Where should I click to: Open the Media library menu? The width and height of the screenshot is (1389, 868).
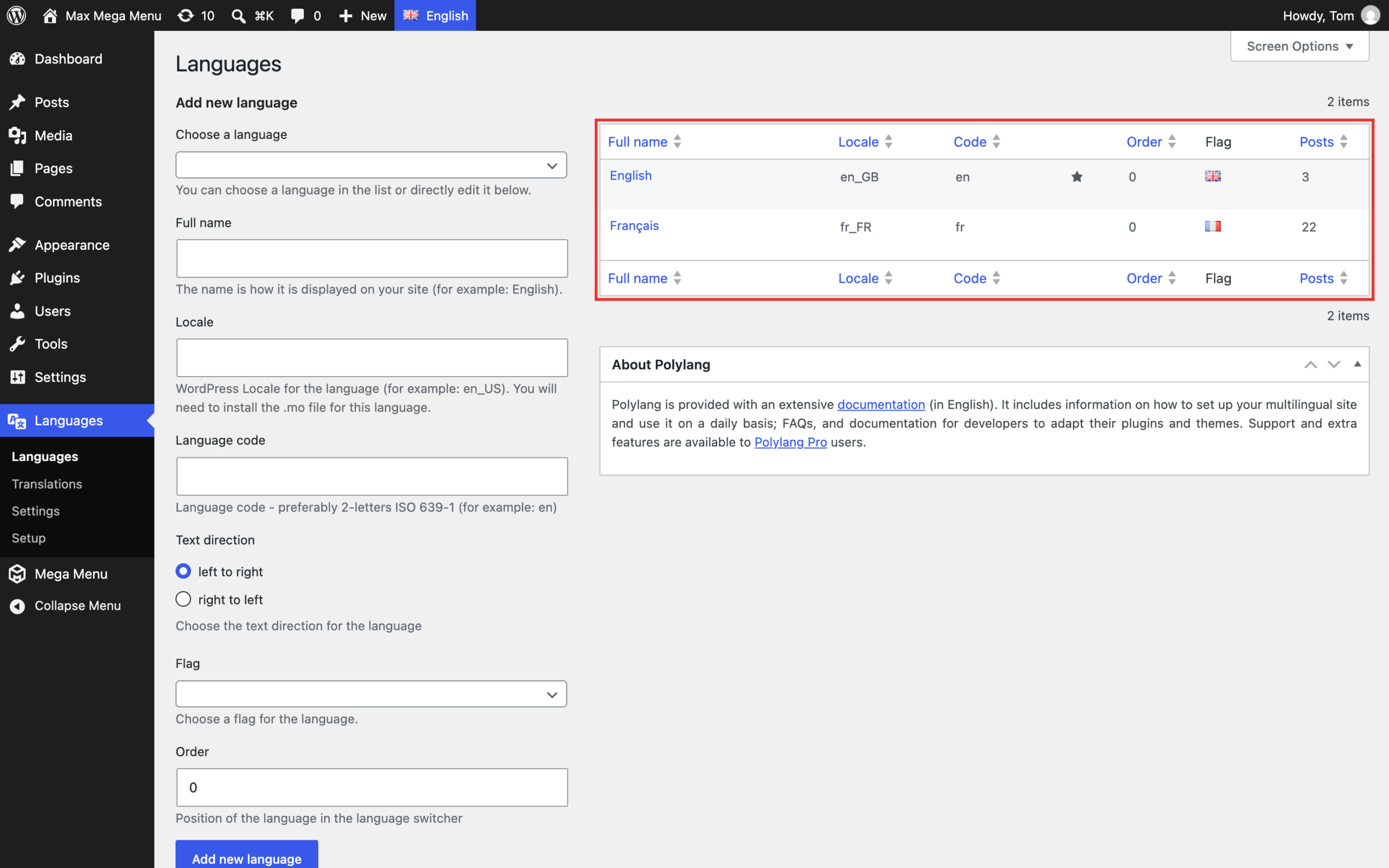pyautogui.click(x=77, y=136)
